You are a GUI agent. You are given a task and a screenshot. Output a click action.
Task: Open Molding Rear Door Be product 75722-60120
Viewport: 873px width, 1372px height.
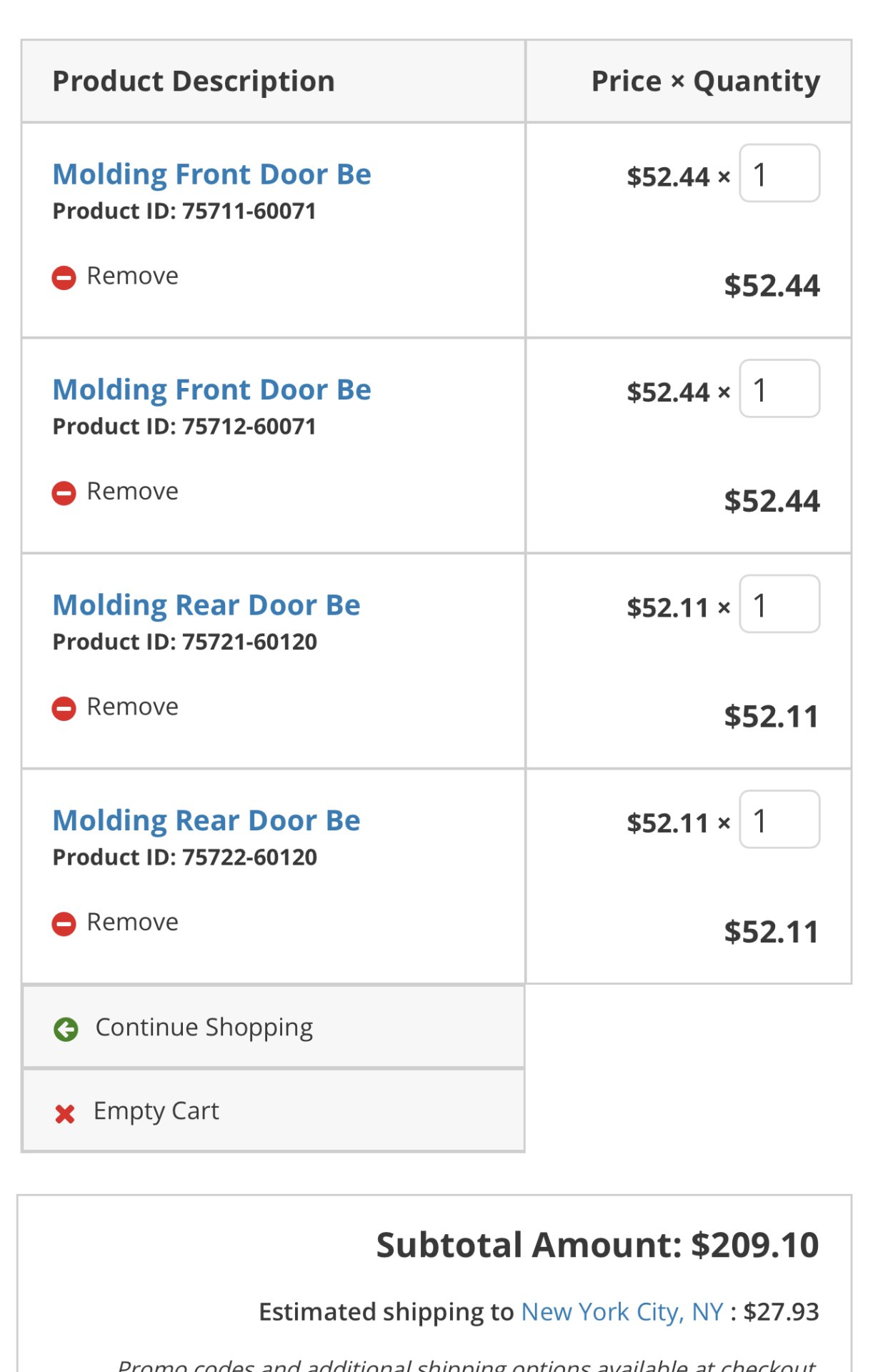pyautogui.click(x=206, y=820)
